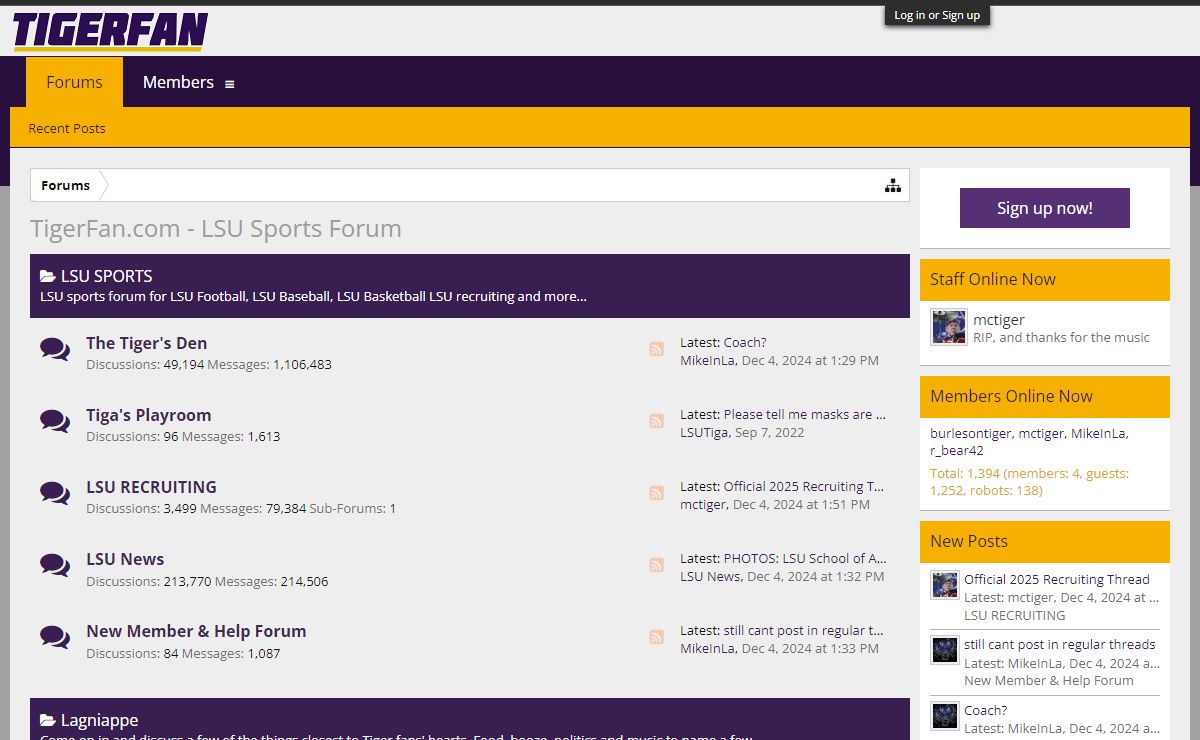
Task: Open the Members tab
Action: click(x=178, y=82)
